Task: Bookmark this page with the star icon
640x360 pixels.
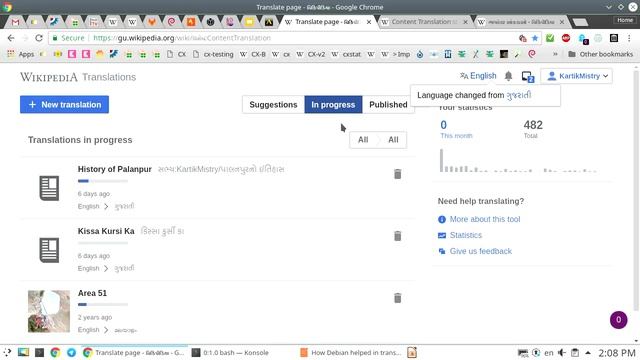Action: pyautogui.click(x=535, y=38)
